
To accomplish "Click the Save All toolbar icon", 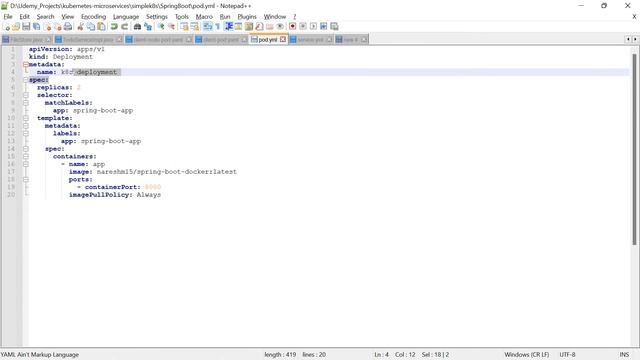I will tap(36, 27).
